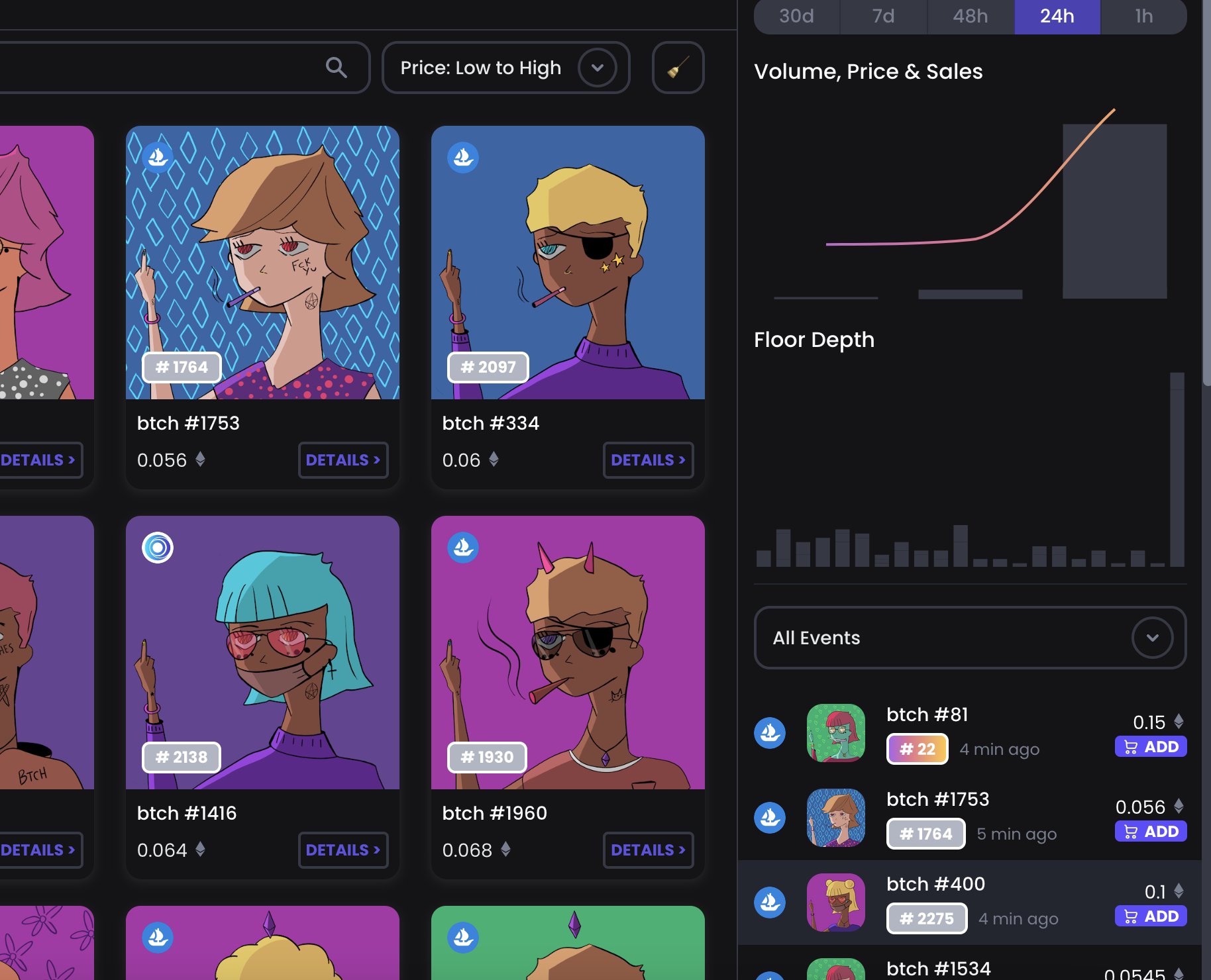Add btch #81 to cart
This screenshot has height=980, width=1211.
[1151, 747]
